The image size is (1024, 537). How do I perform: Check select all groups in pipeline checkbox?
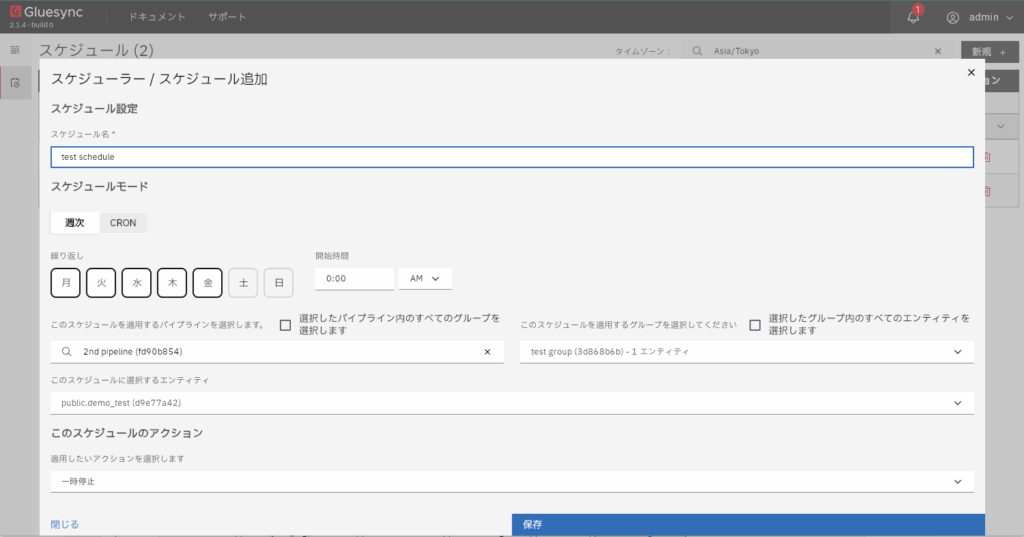click(x=286, y=325)
